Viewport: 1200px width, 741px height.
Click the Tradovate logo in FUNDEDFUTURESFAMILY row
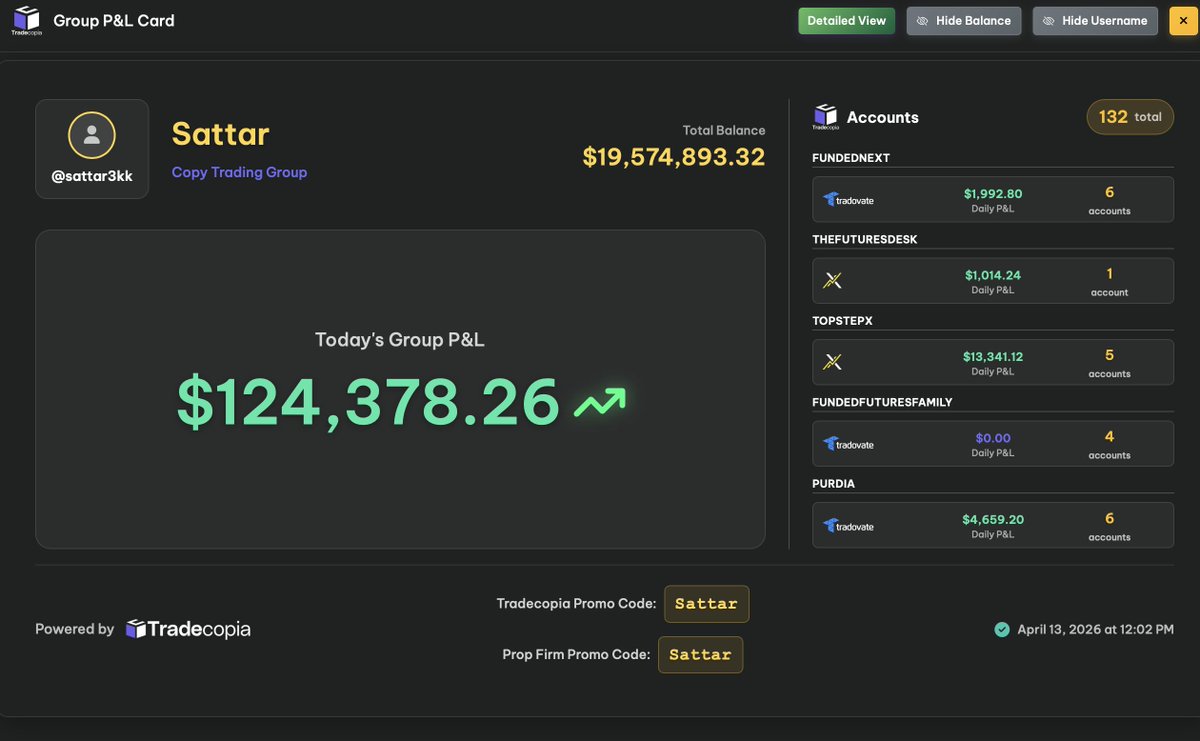(848, 444)
